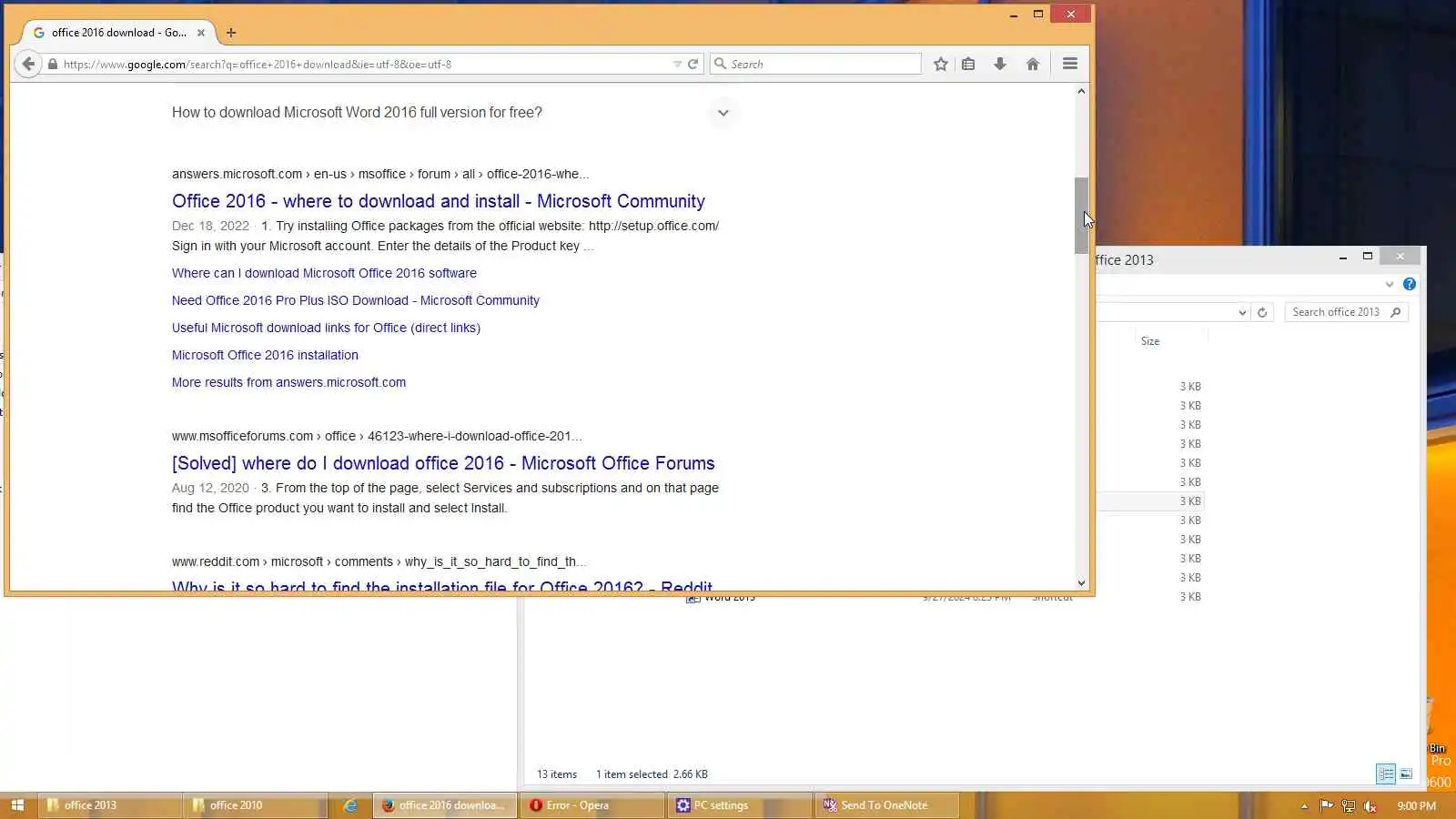Maximize the Firefox window
Viewport: 1456px width, 819px height.
(x=1038, y=14)
